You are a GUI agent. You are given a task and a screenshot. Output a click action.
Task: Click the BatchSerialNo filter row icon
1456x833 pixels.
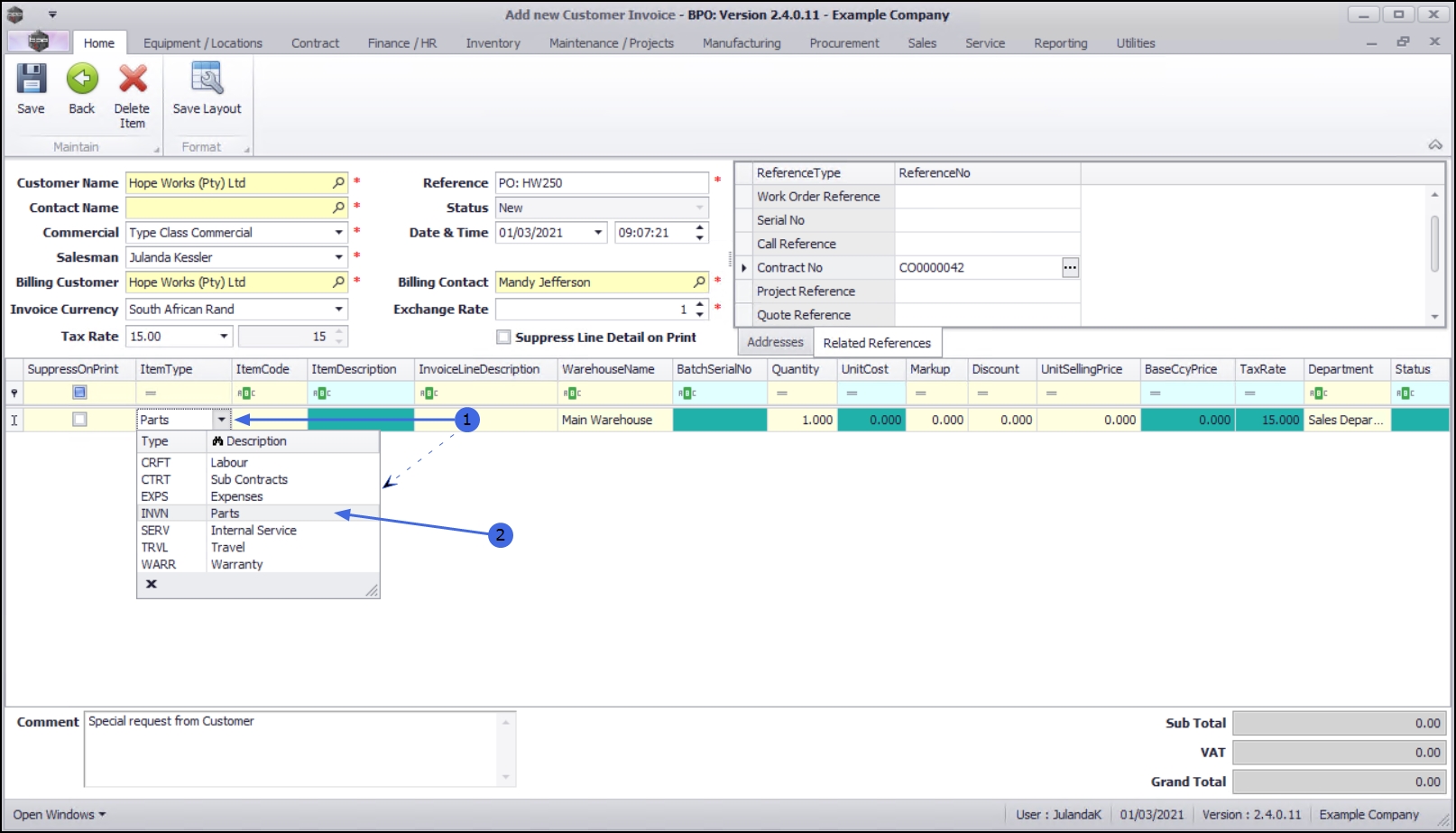point(687,393)
